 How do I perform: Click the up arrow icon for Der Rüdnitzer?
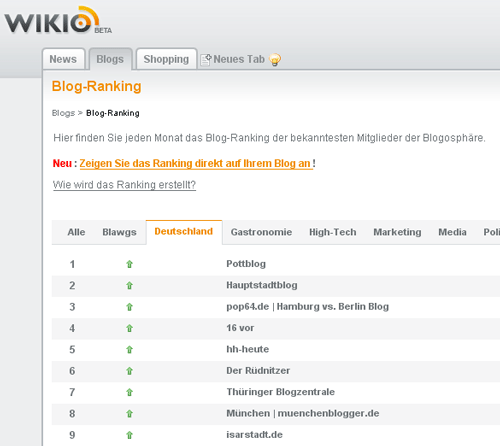point(129,371)
